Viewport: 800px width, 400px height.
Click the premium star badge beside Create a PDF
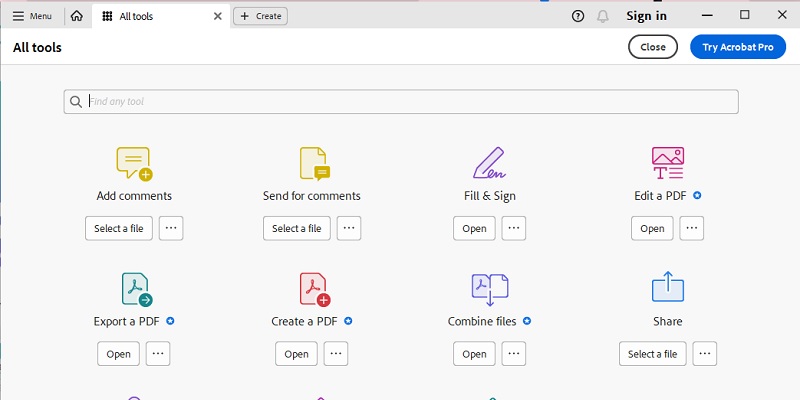pos(348,321)
